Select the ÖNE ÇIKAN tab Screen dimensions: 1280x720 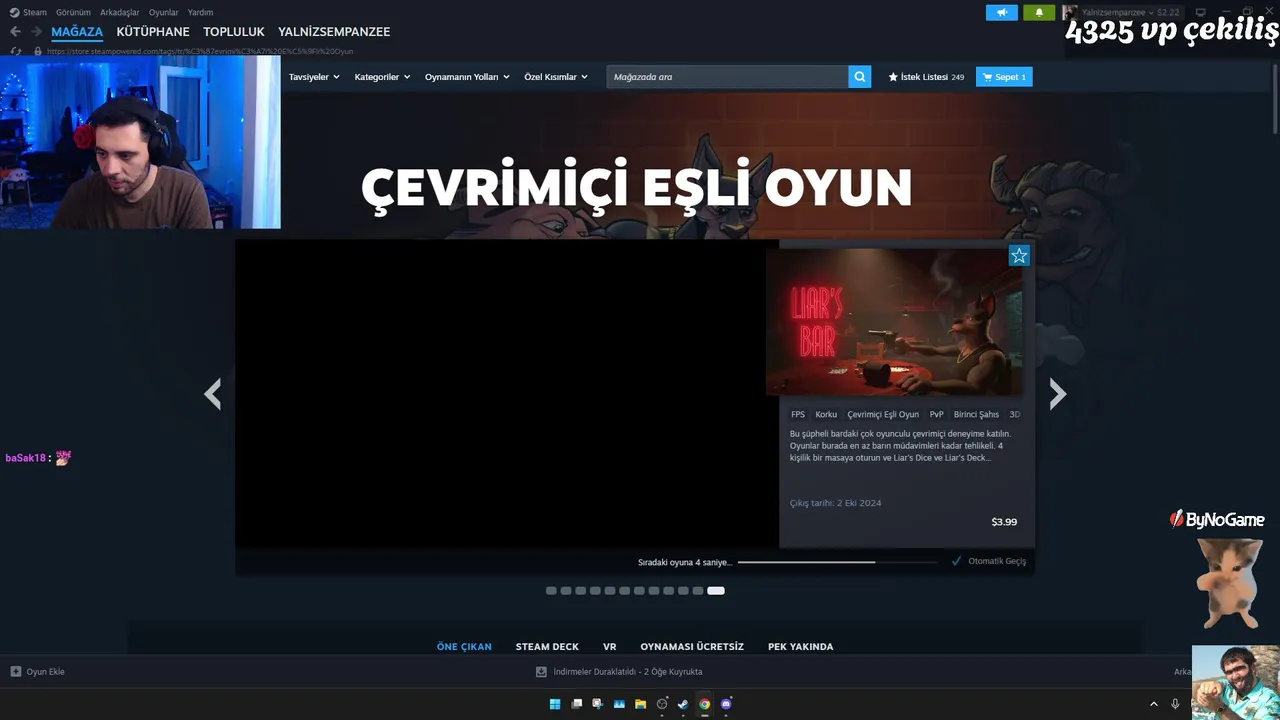pos(464,647)
